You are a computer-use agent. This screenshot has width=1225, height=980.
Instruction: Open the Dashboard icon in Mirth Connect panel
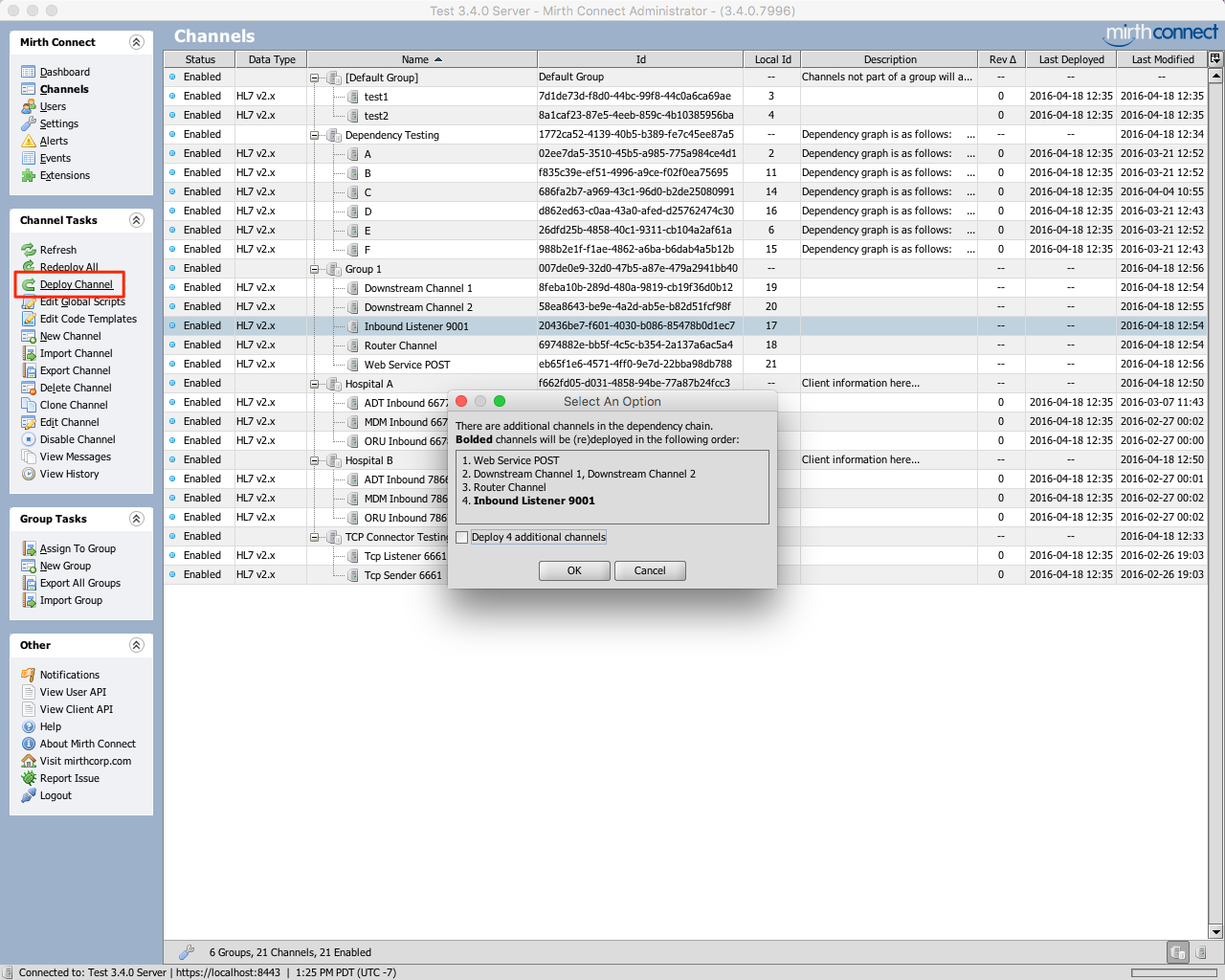click(x=29, y=72)
